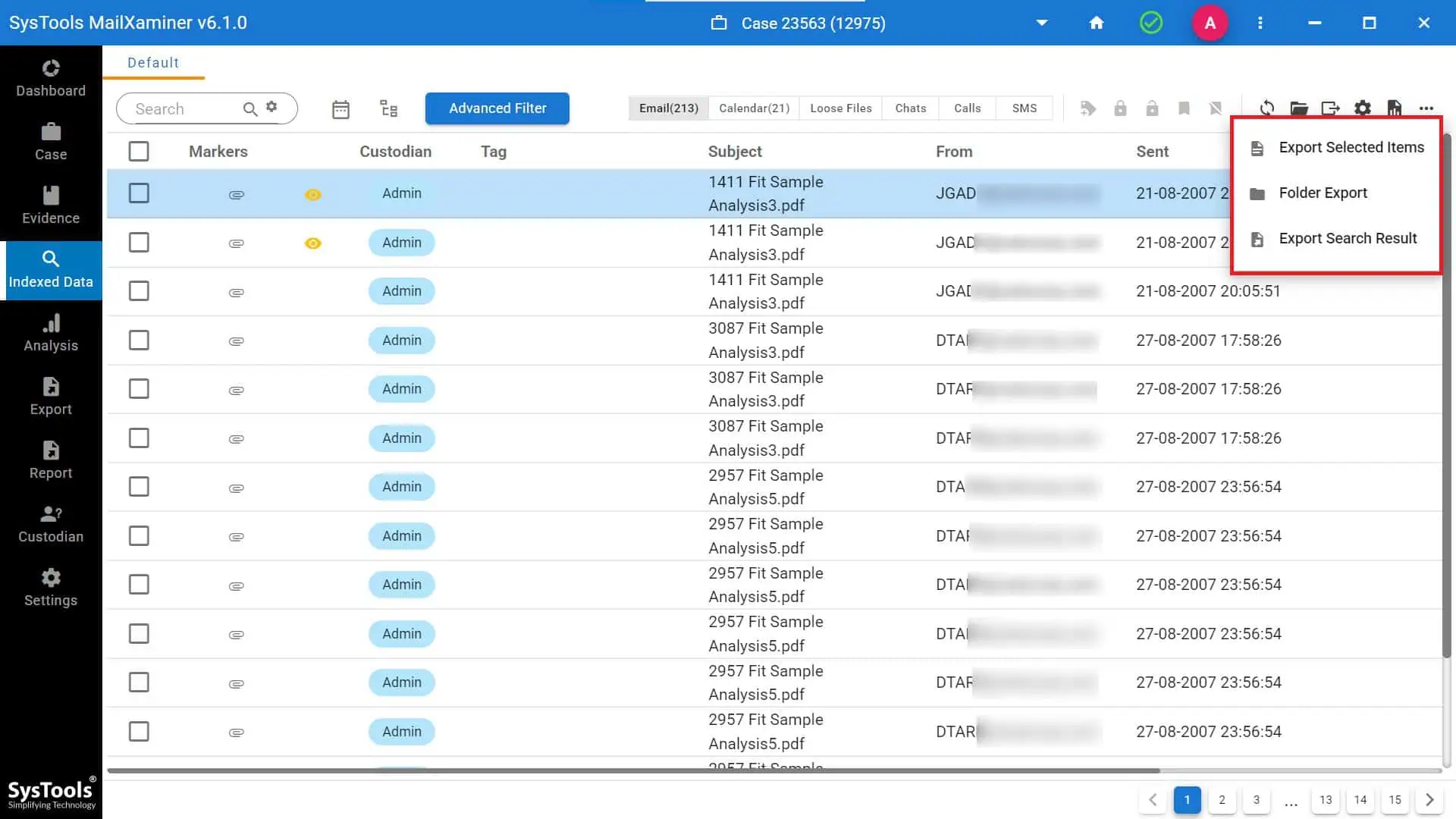Go to page 15

point(1395,800)
